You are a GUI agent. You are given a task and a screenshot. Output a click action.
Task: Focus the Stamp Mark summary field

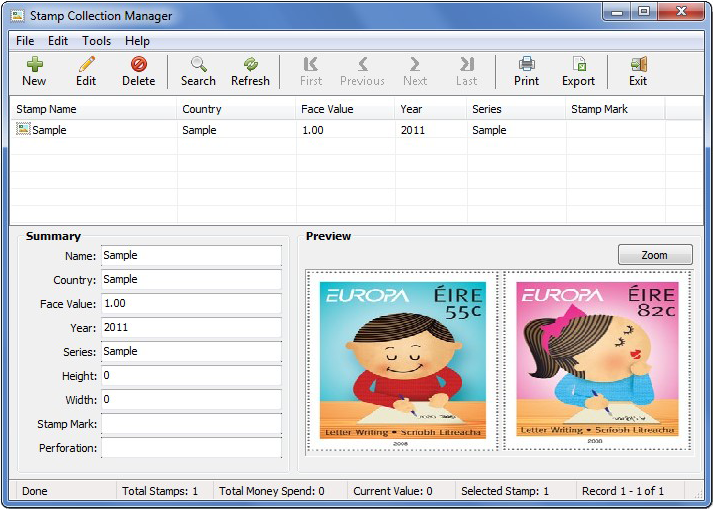click(191, 424)
